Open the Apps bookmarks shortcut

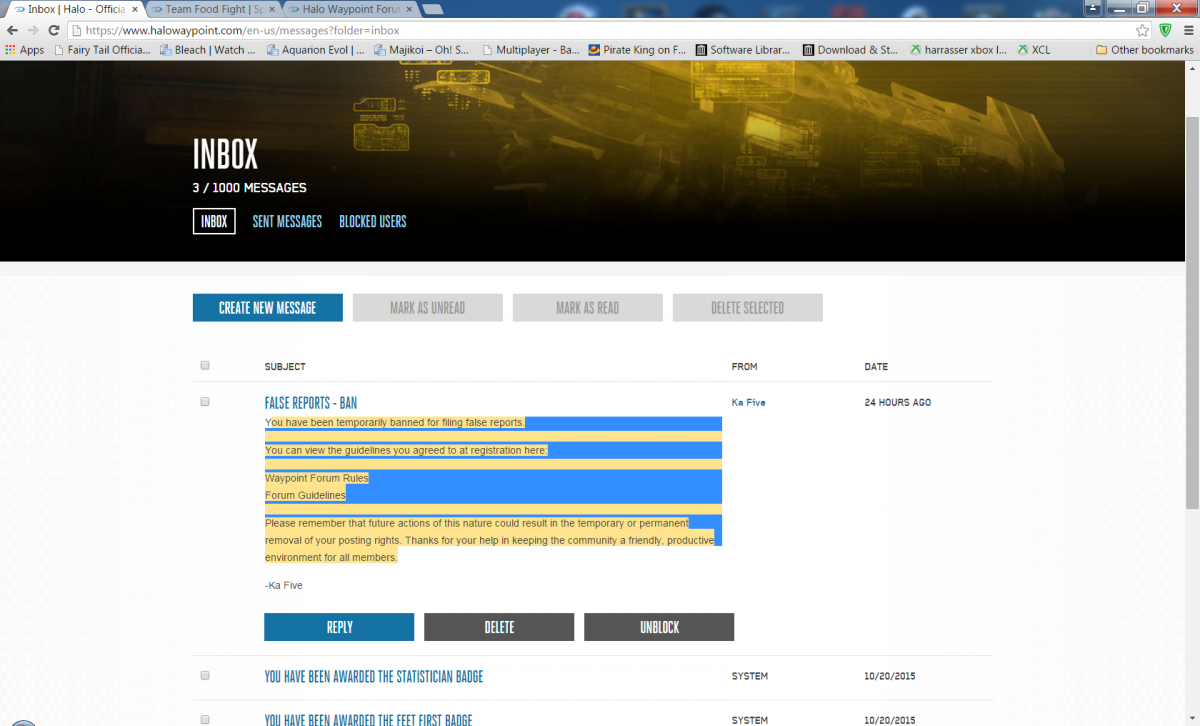click(x=25, y=50)
